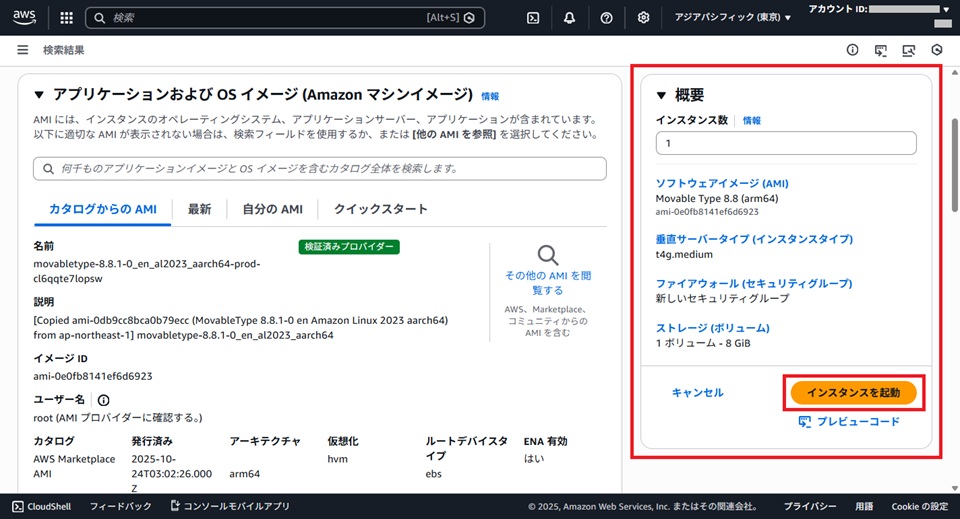Click the インスタンス数 input field
This screenshot has height=519, width=960.
tap(785, 144)
